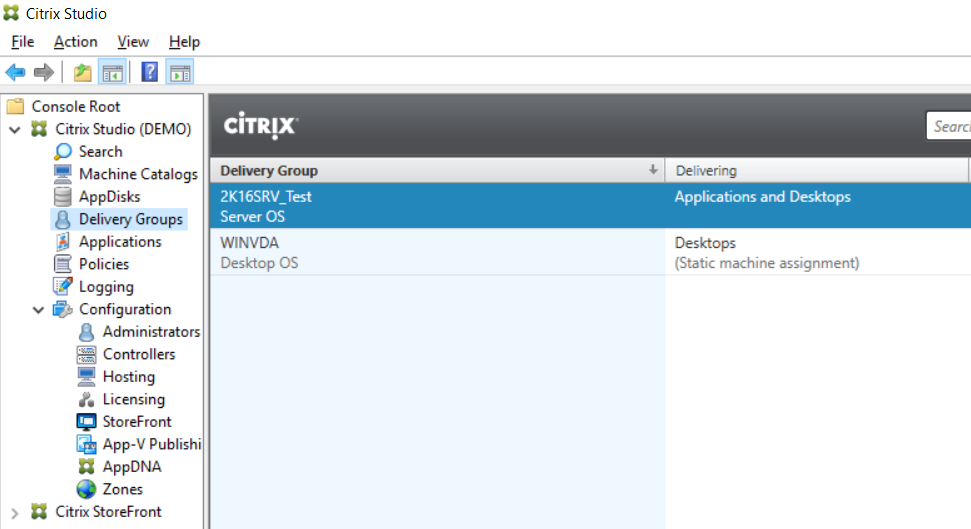Click the Controllers server icon
This screenshot has width=971, height=529.
87,354
